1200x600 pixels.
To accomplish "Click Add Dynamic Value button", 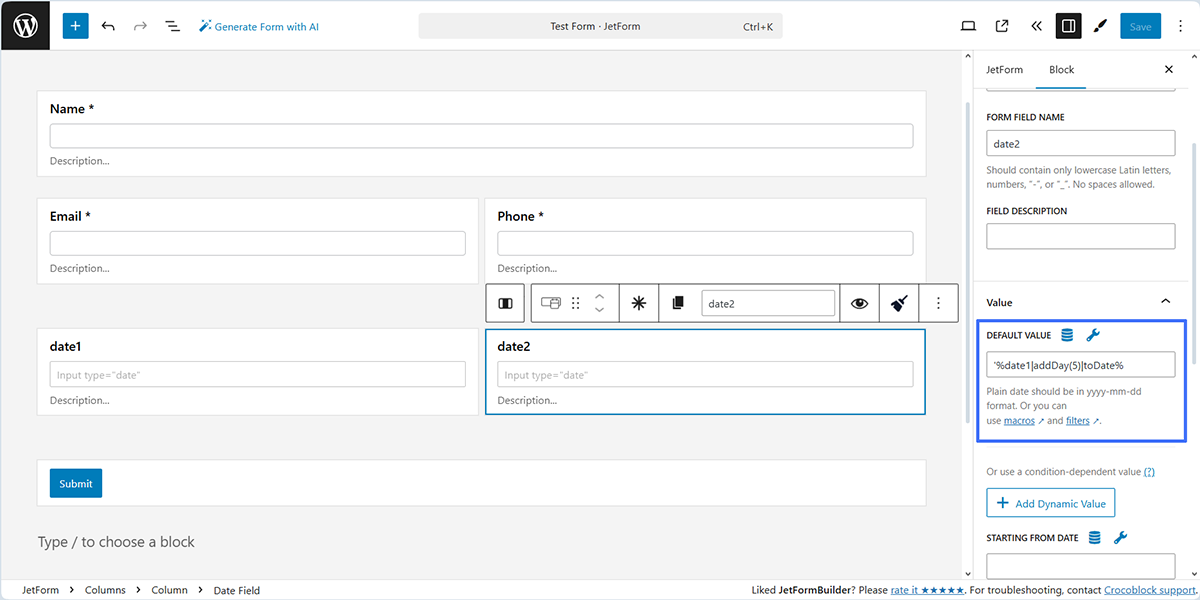I will (1051, 503).
